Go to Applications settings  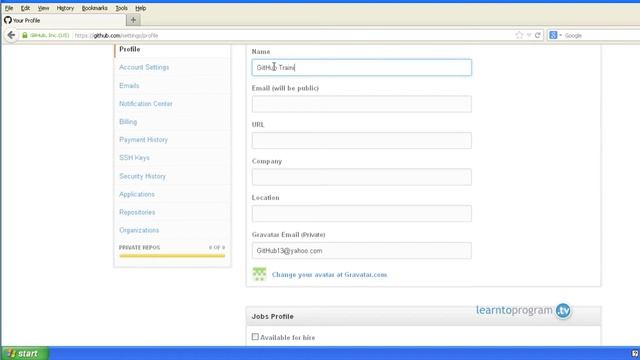click(137, 194)
